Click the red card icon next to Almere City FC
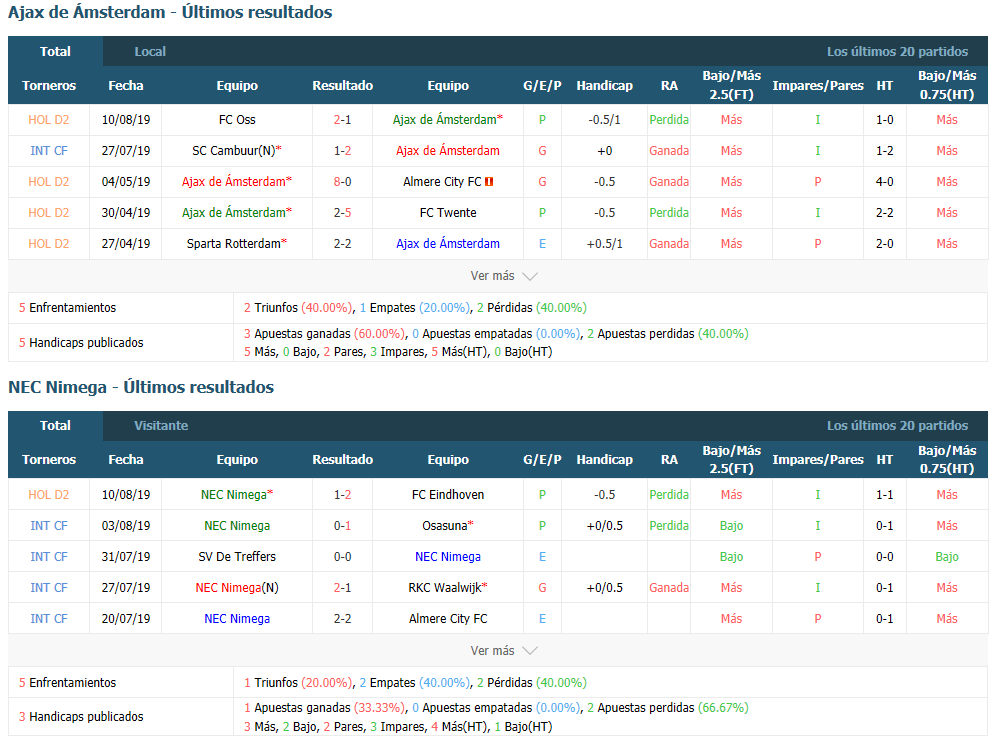Screen dimensions: 1000x742 coord(489,182)
